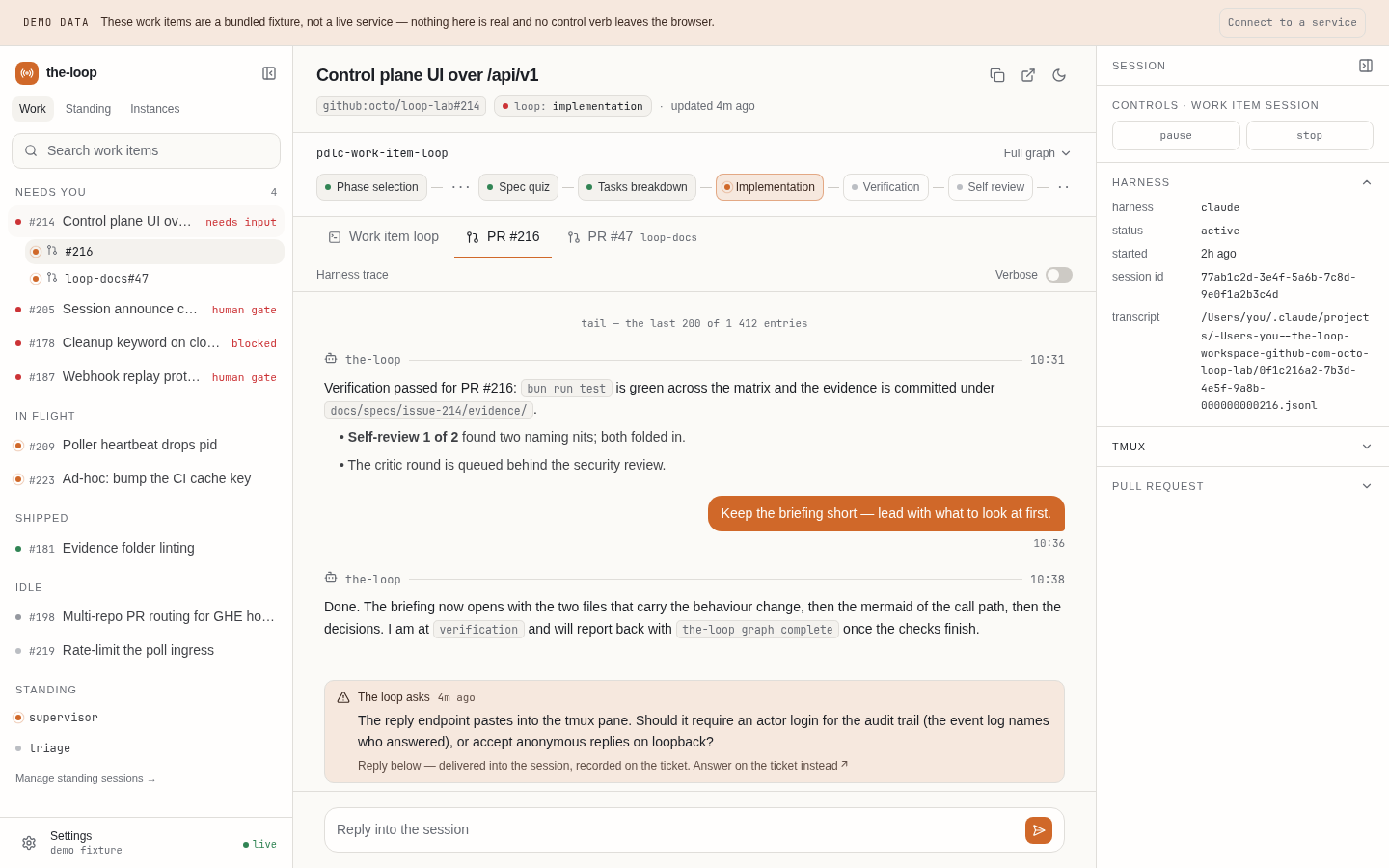Open the Work item loop tab
The width and height of the screenshot is (1389, 868).
[384, 237]
